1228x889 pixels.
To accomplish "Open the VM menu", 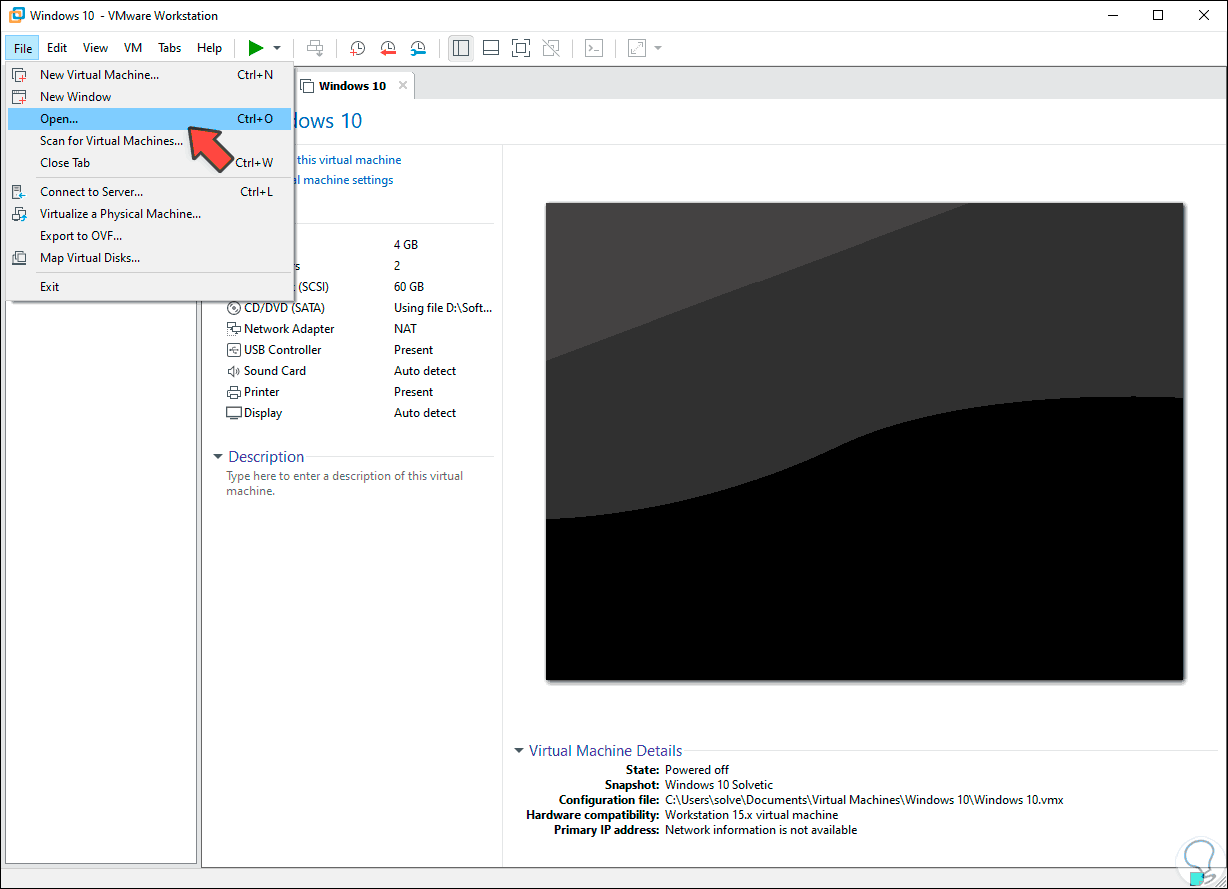I will [x=133, y=48].
